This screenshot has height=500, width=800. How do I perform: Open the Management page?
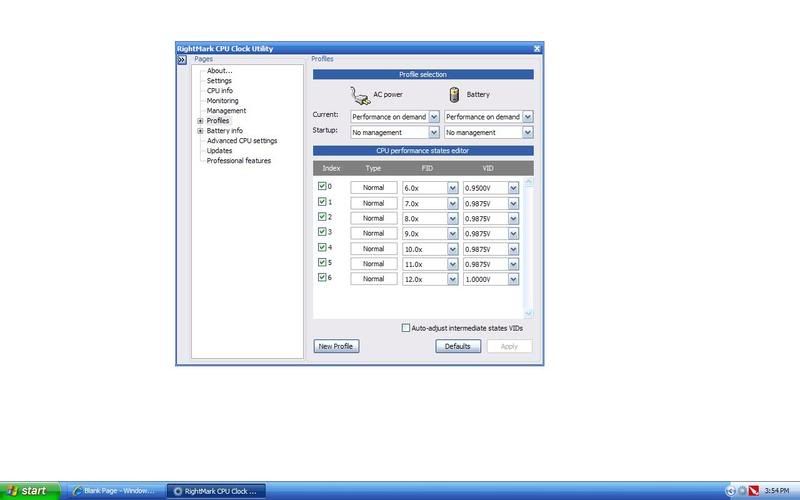(226, 110)
